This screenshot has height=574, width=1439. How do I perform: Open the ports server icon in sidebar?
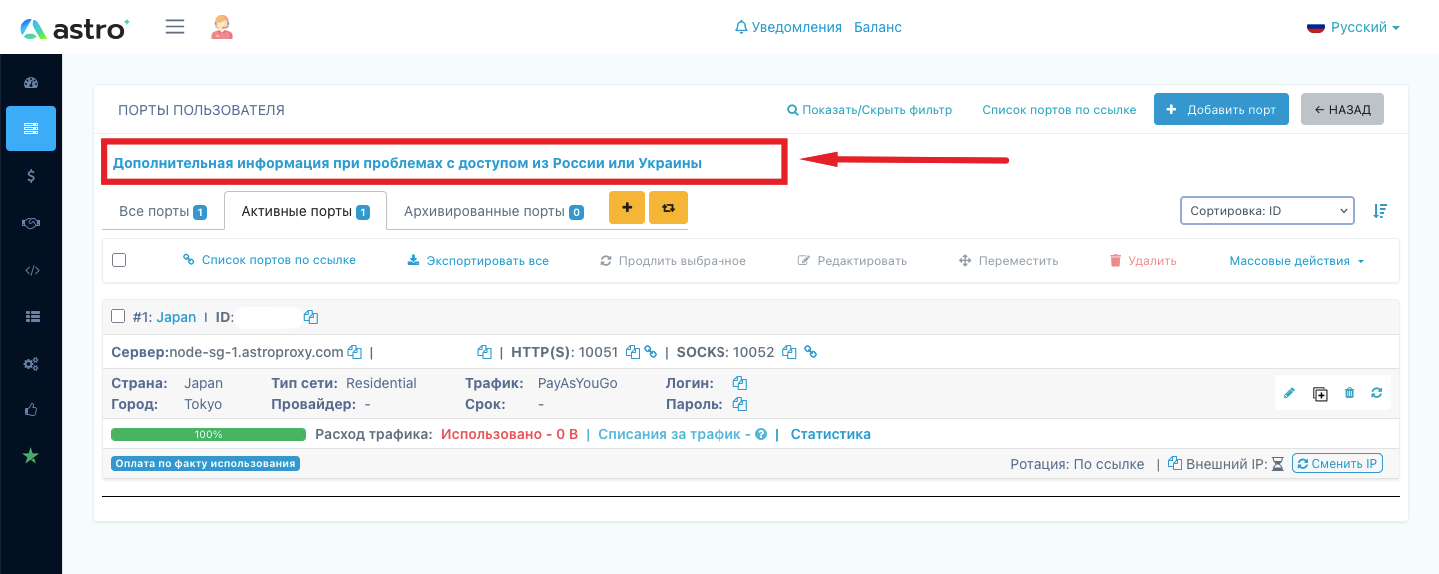pyautogui.click(x=31, y=128)
